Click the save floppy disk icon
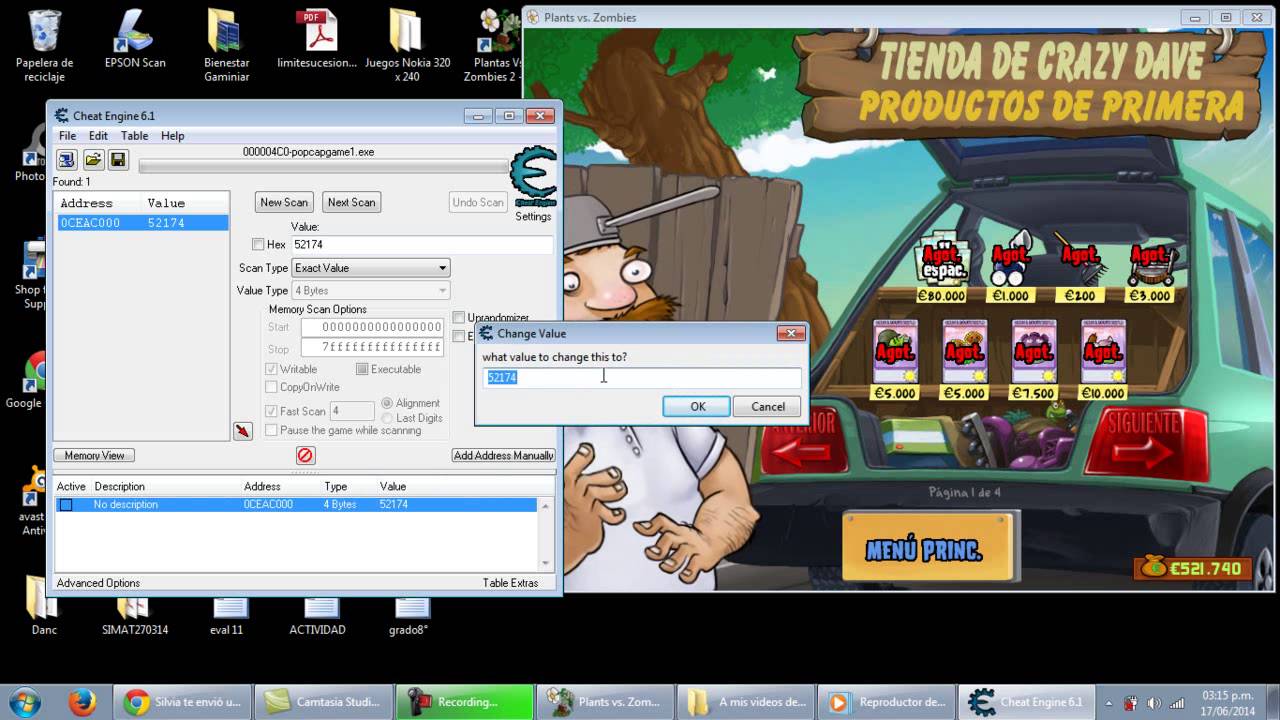Image resolution: width=1280 pixels, height=720 pixels. [118, 160]
